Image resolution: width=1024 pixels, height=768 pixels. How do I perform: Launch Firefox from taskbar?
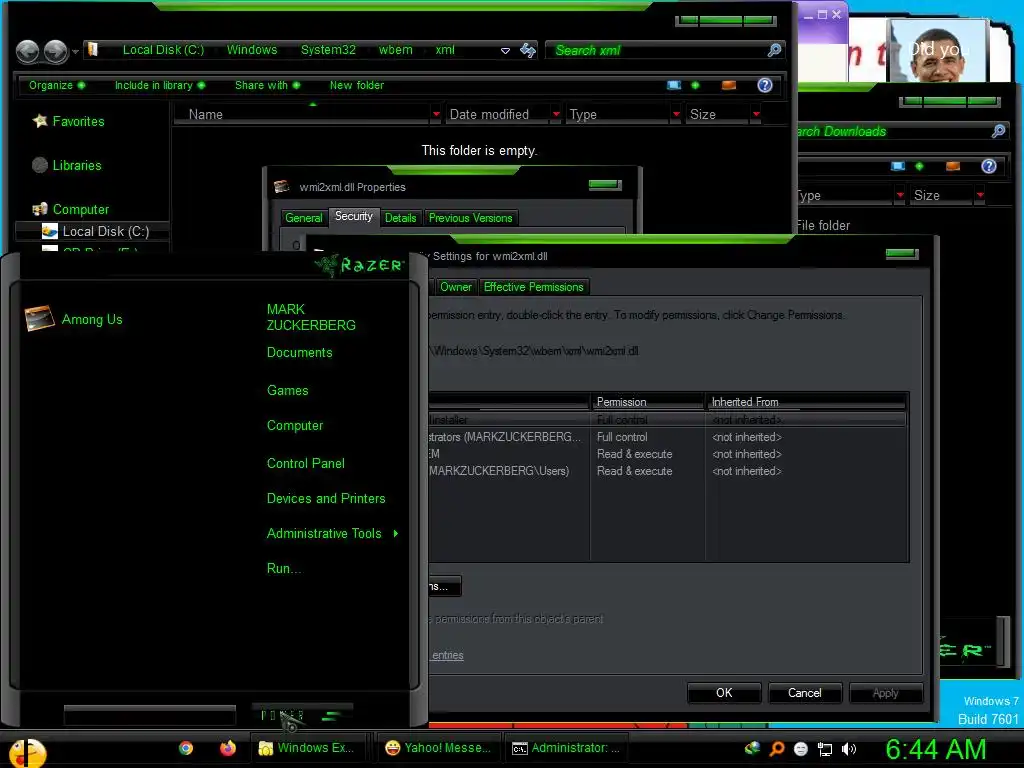[x=228, y=748]
